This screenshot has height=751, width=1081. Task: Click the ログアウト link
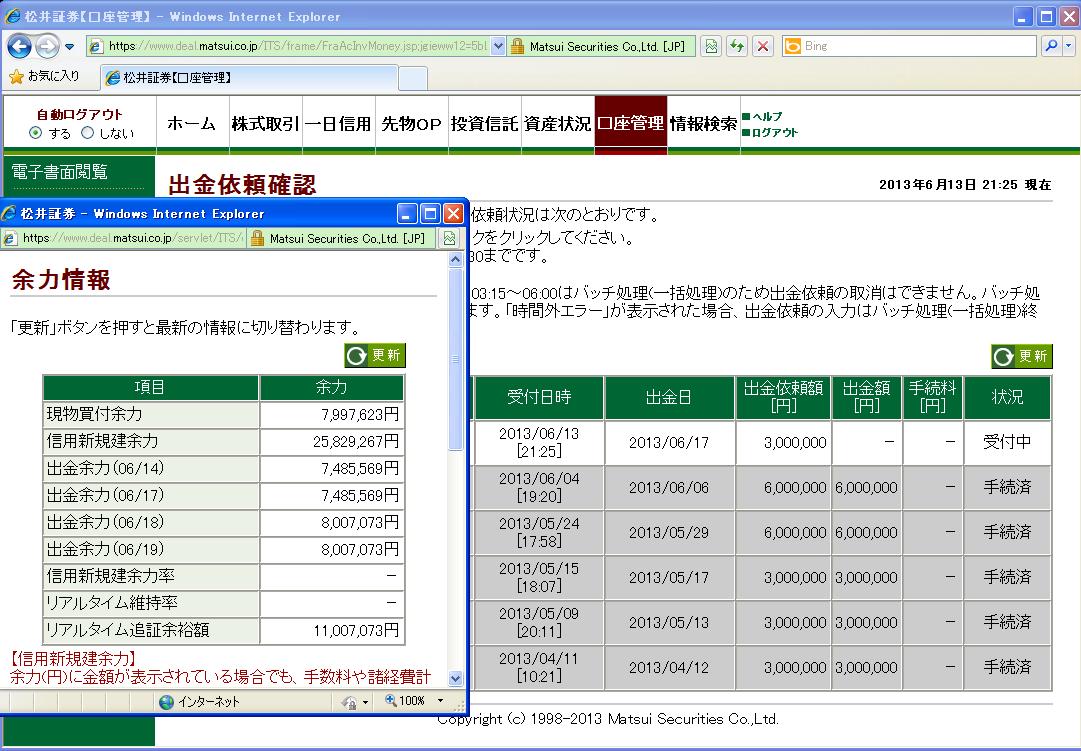tap(774, 132)
